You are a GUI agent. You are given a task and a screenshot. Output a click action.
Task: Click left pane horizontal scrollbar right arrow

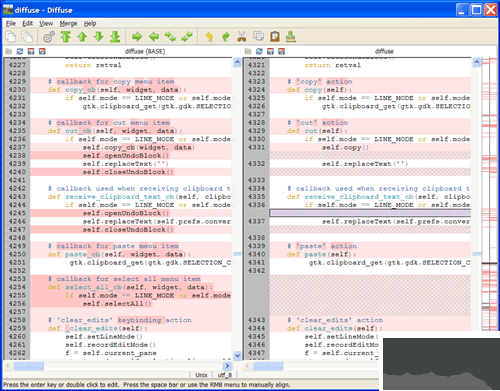pyautogui.click(x=227, y=366)
